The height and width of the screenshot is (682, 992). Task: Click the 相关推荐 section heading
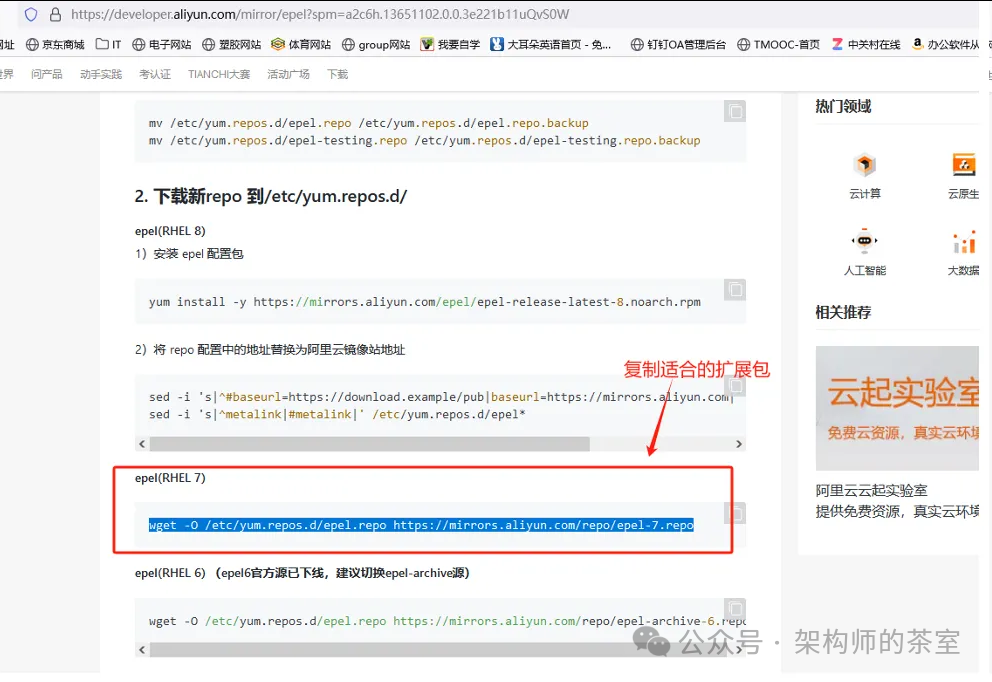[843, 312]
